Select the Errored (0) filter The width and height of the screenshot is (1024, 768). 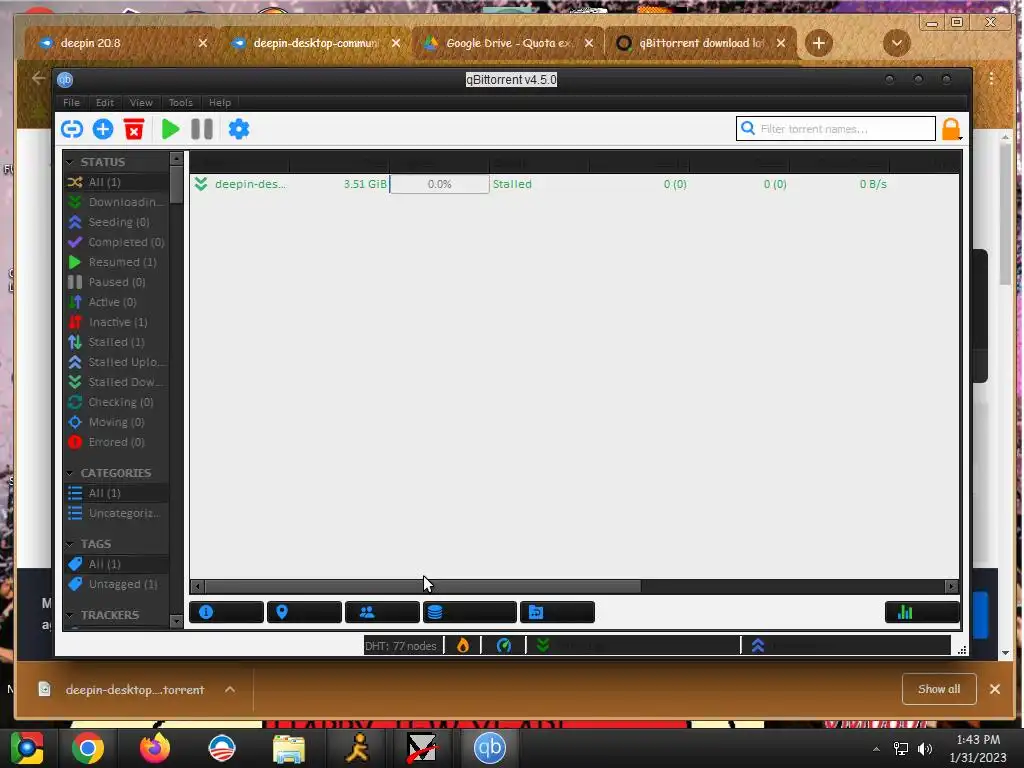(116, 442)
